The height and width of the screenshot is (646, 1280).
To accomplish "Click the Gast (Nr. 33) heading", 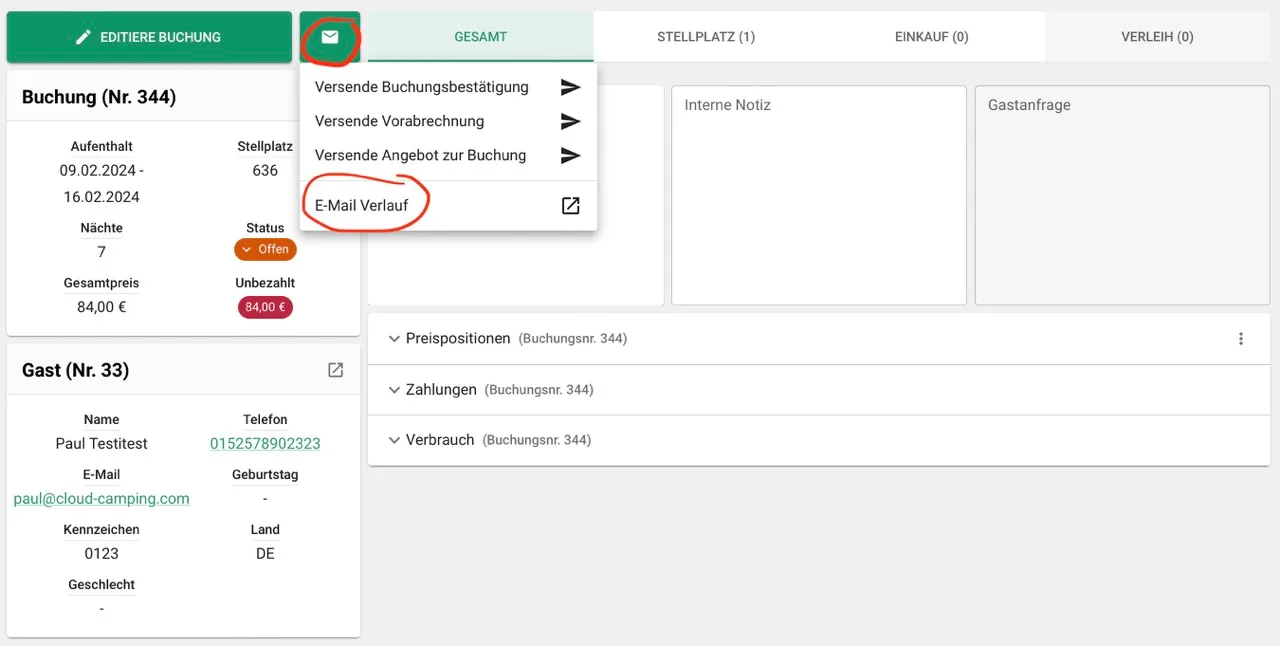I will [x=75, y=370].
